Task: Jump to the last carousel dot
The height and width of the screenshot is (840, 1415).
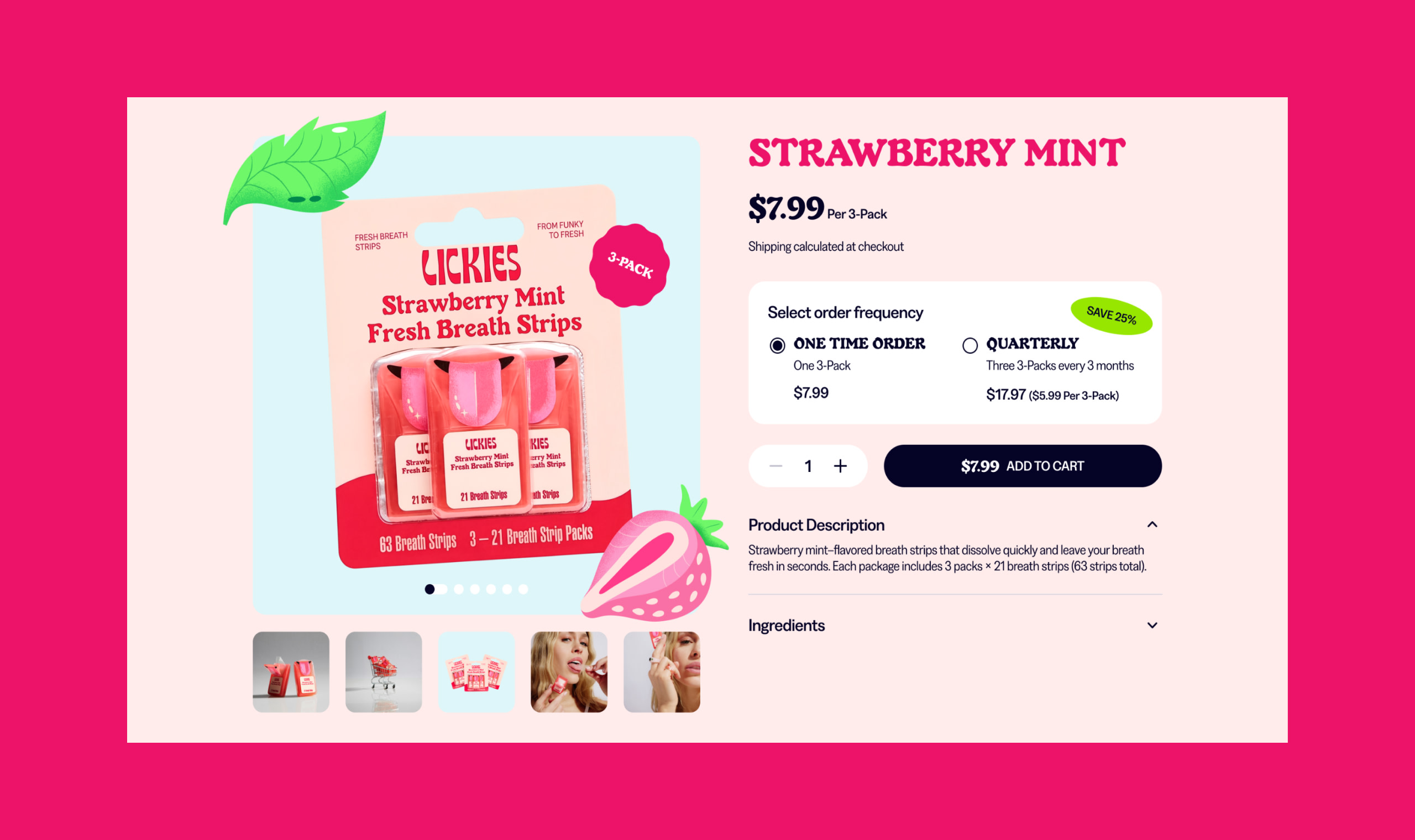Action: coord(523,589)
